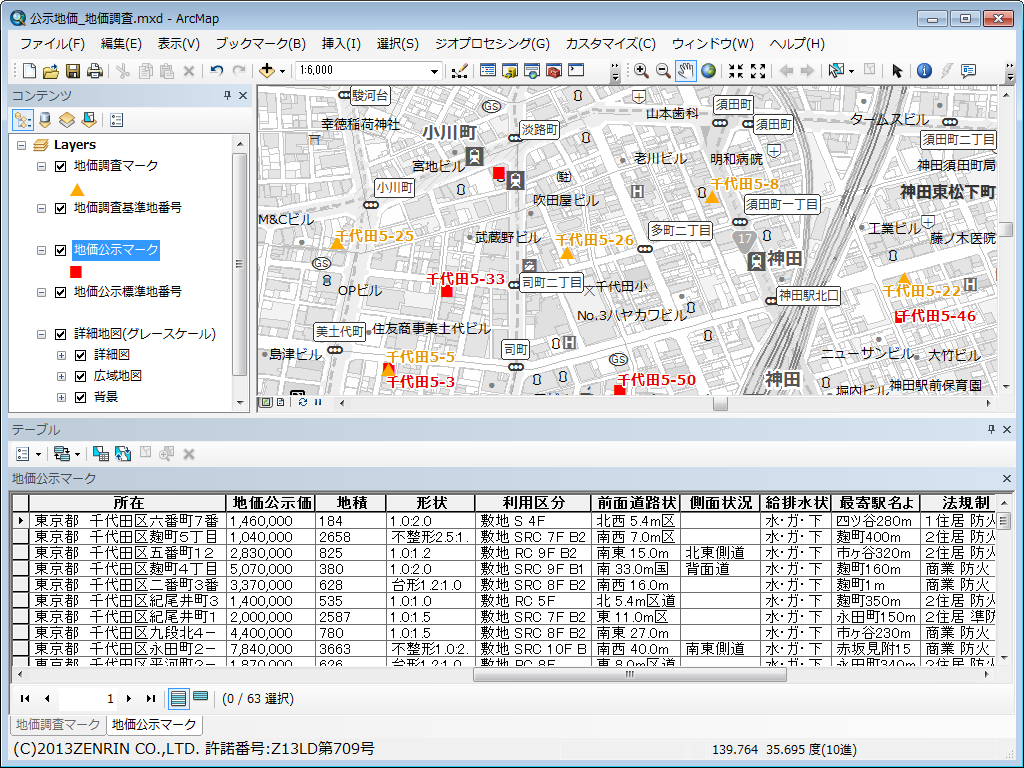Uncheck the 地価調査基準地番号 layer
1024x768 pixels.
[x=61, y=208]
